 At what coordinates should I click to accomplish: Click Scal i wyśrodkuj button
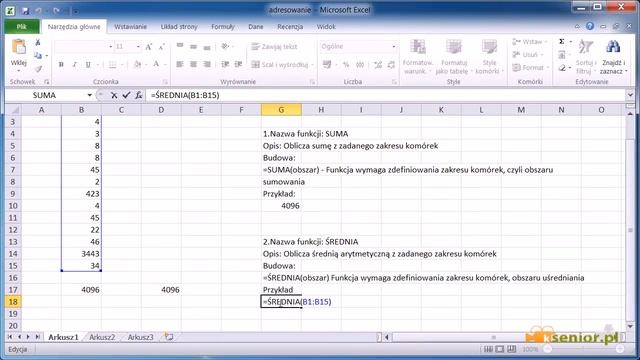(280, 64)
